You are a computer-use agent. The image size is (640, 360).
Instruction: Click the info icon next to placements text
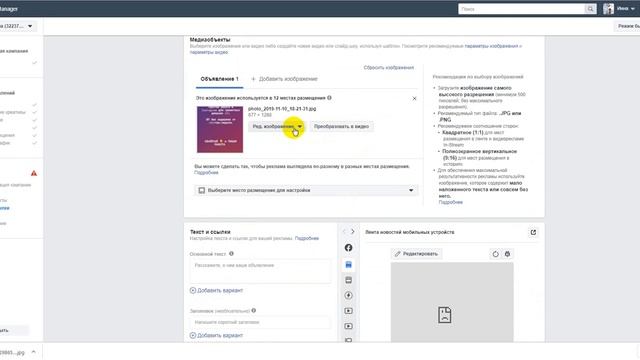(329, 98)
